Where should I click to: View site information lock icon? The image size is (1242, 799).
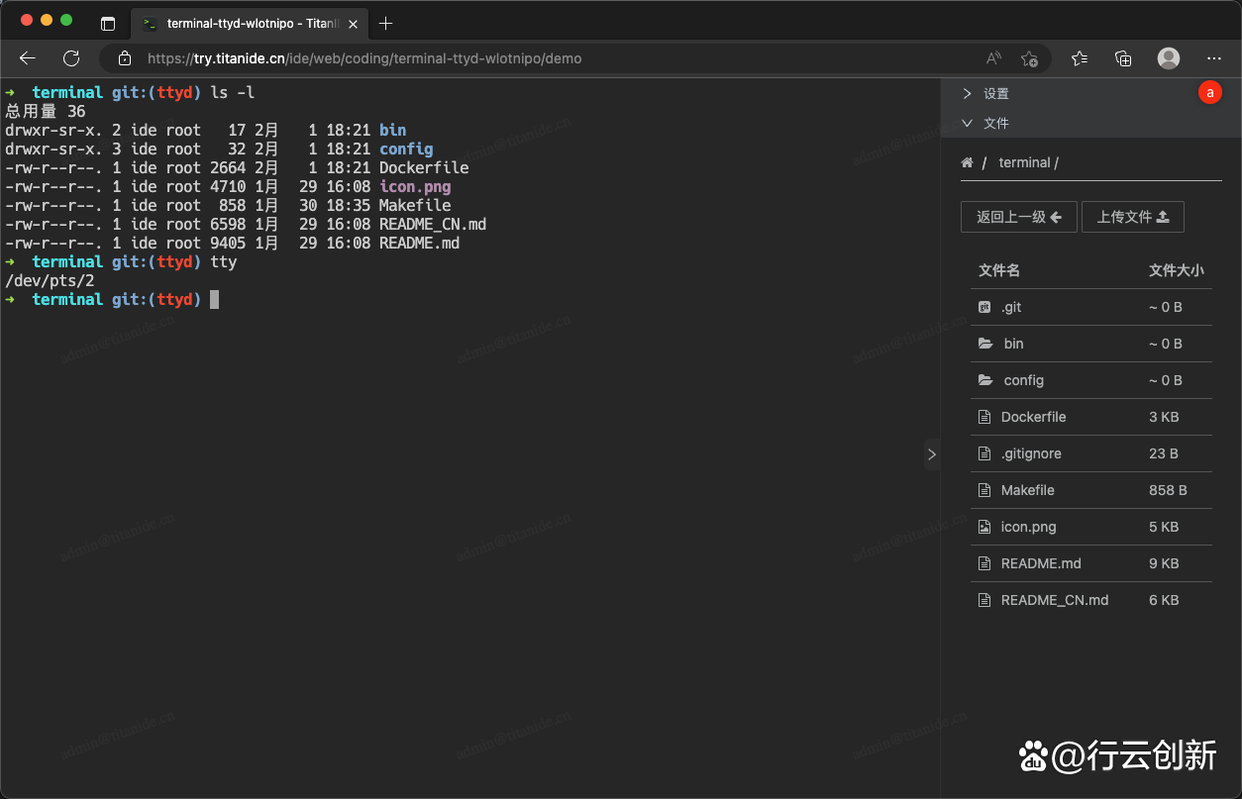coord(125,58)
